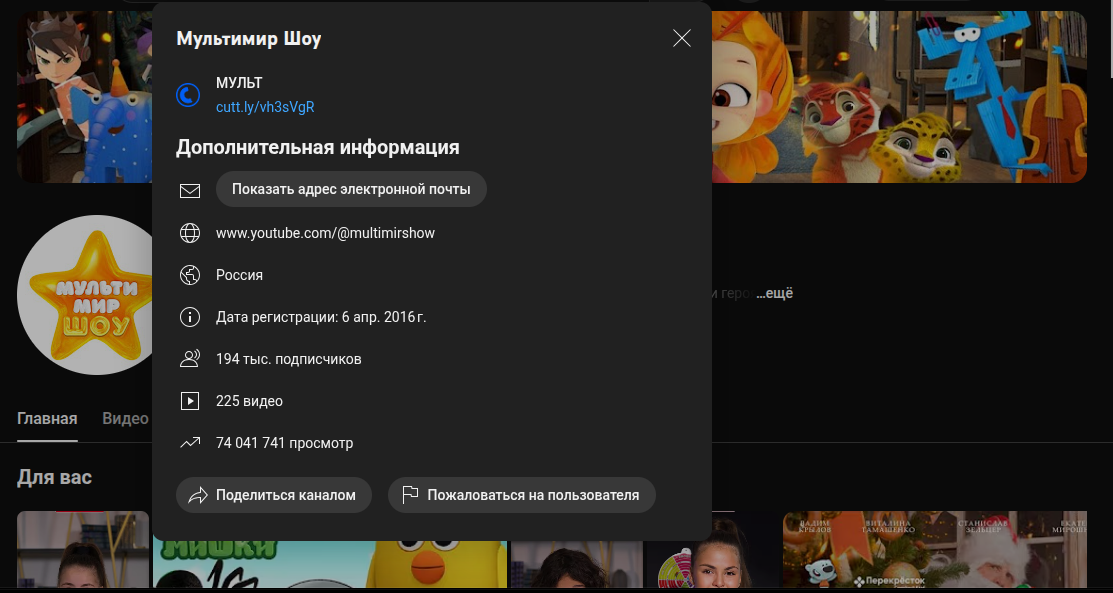Open the yellow chick Мишки video thumbnail
Image resolution: width=1113 pixels, height=593 pixels.
[329, 564]
